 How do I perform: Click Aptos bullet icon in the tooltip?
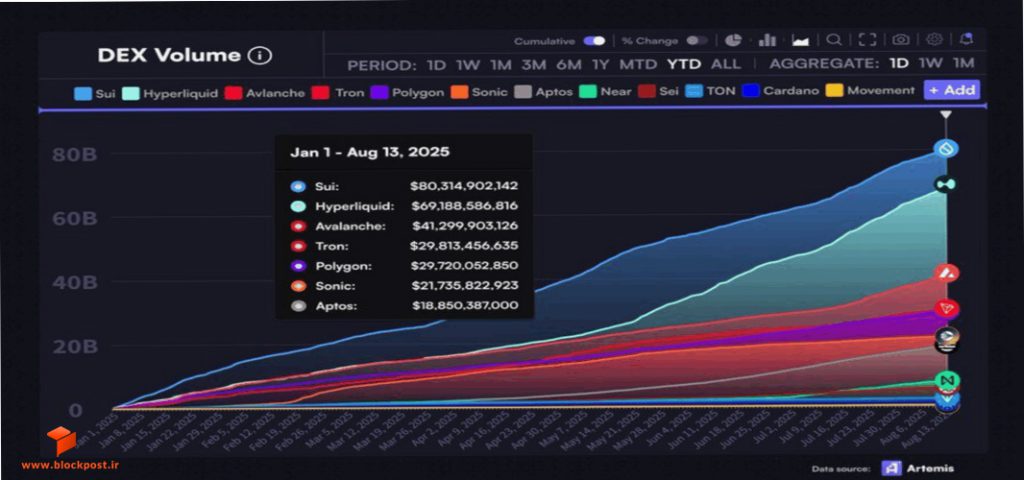click(x=298, y=306)
